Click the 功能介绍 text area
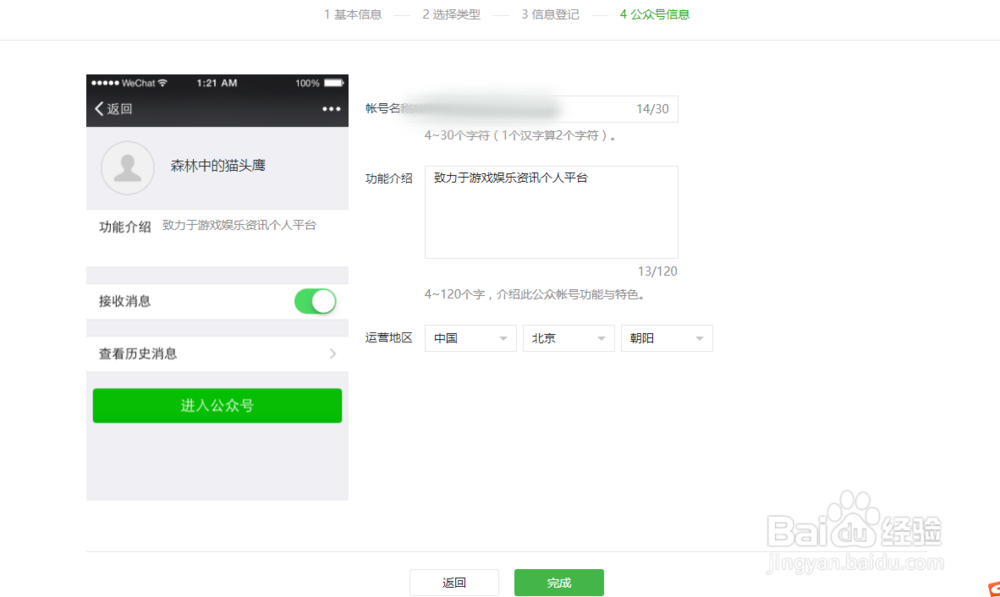1000x597 pixels. pyautogui.click(x=551, y=212)
